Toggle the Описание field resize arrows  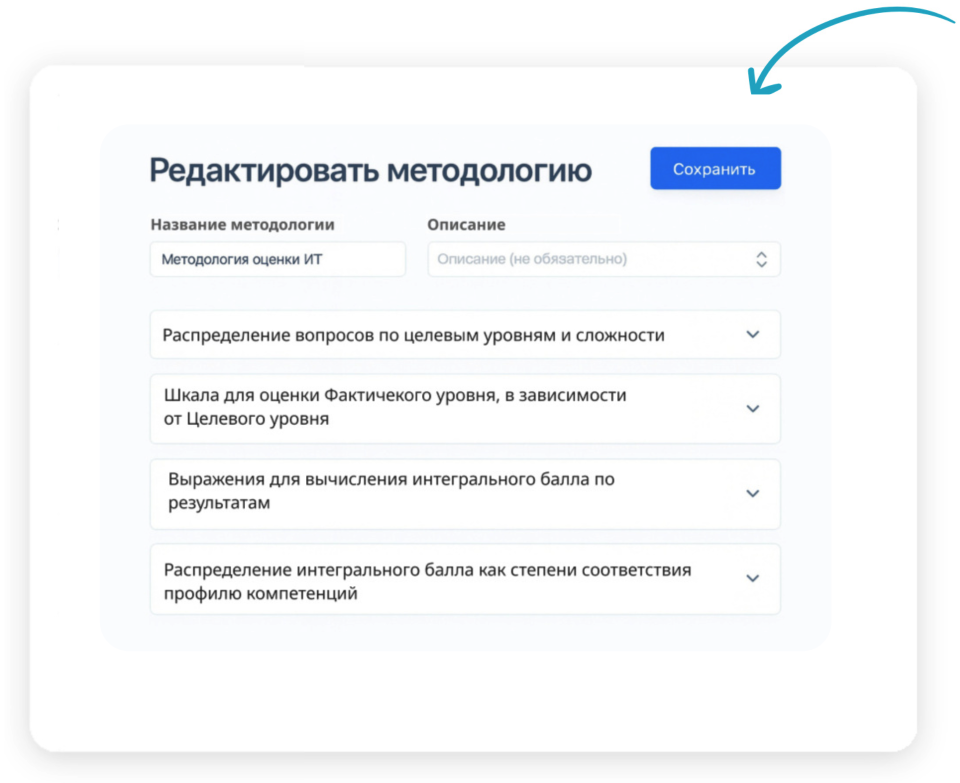[x=761, y=259]
